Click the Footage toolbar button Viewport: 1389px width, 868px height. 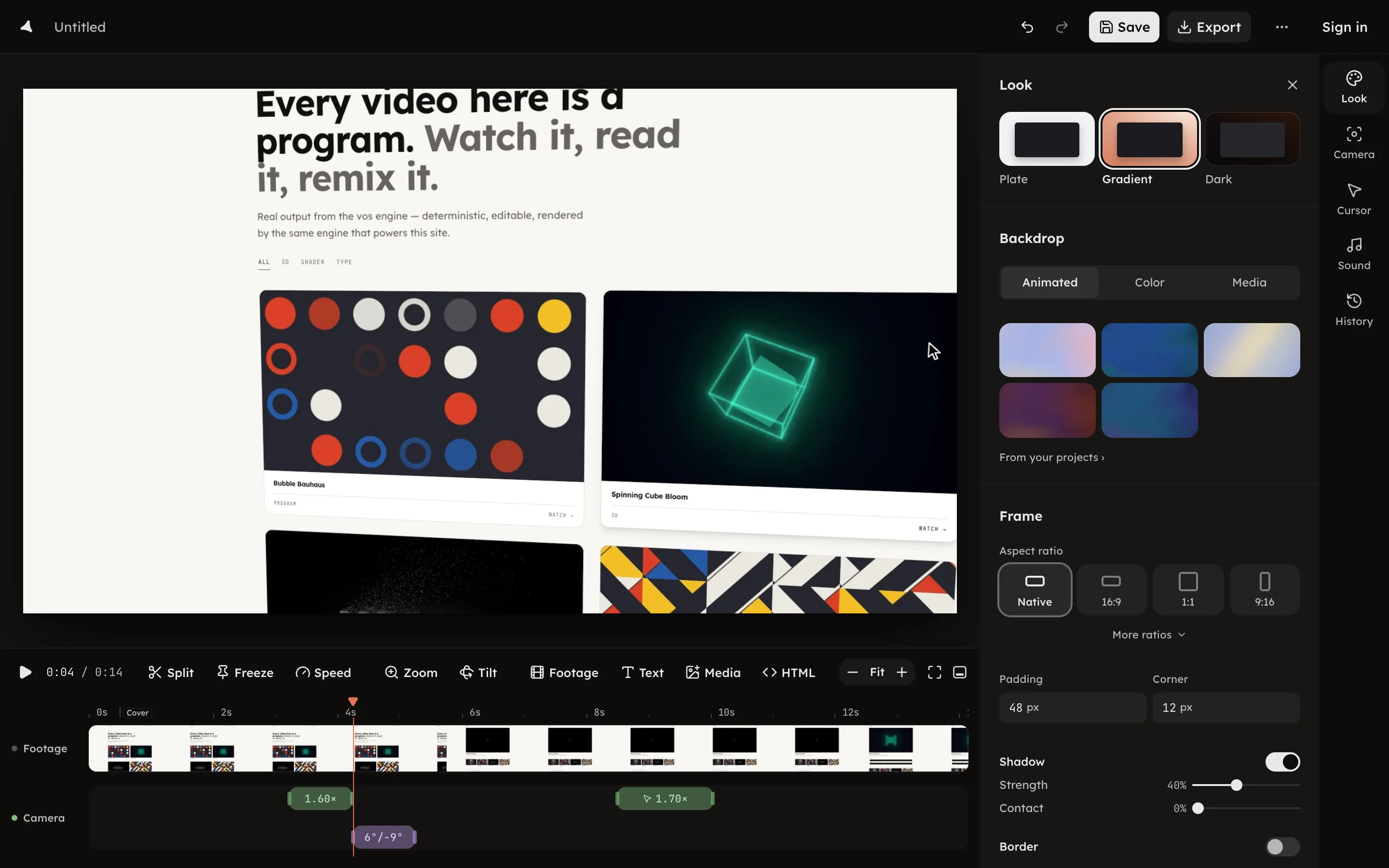point(564,672)
